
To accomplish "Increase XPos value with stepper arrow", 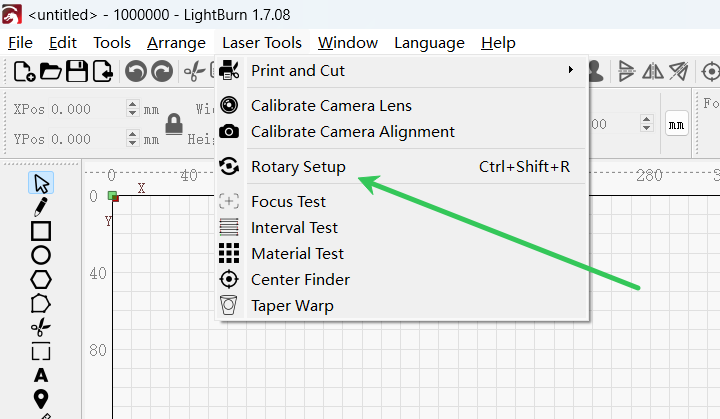I will point(133,105).
